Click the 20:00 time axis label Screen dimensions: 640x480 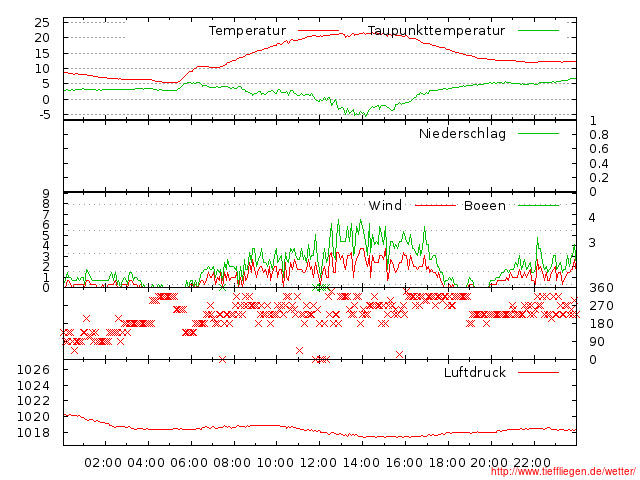tap(489, 463)
